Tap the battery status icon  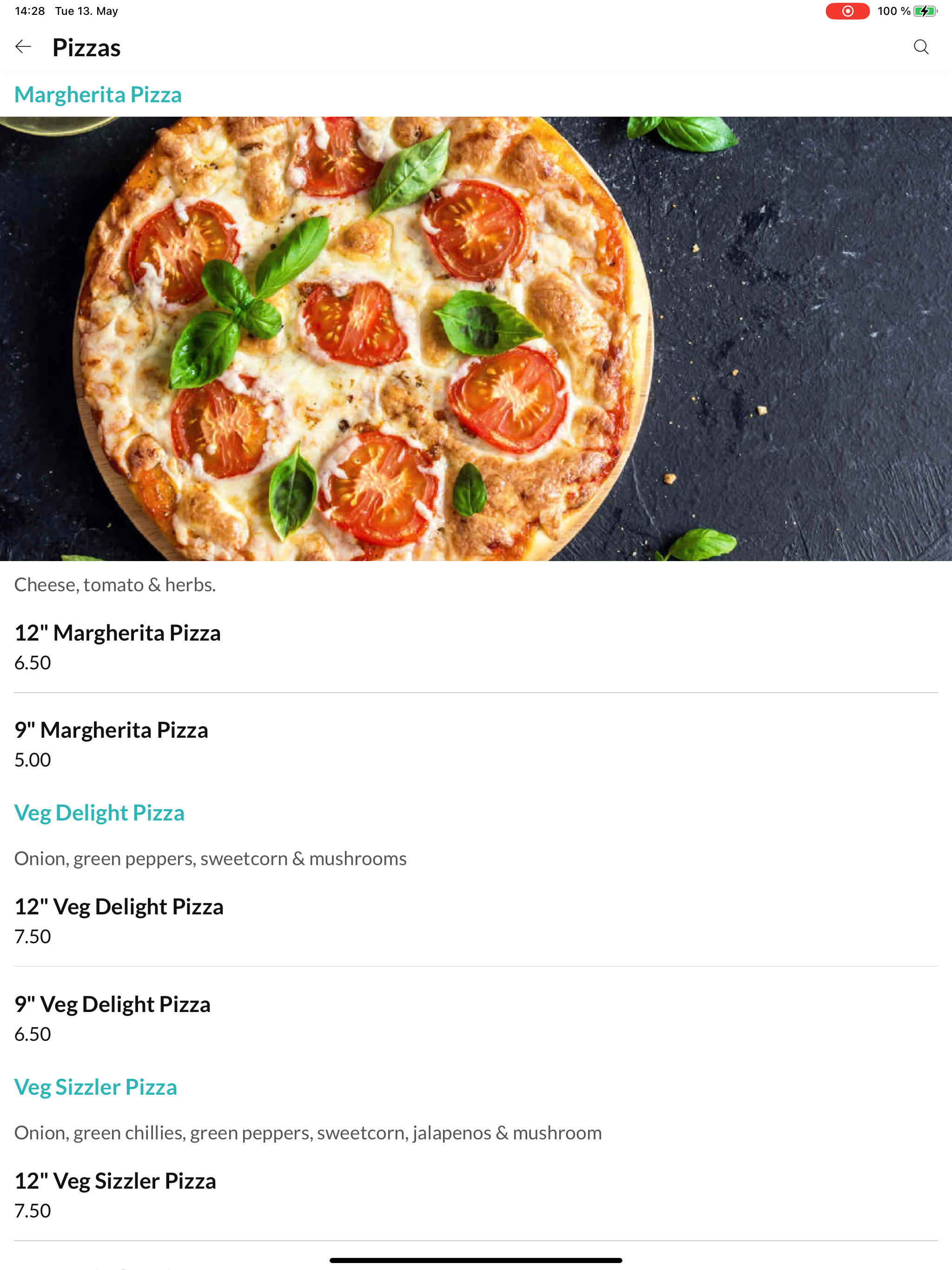(925, 11)
